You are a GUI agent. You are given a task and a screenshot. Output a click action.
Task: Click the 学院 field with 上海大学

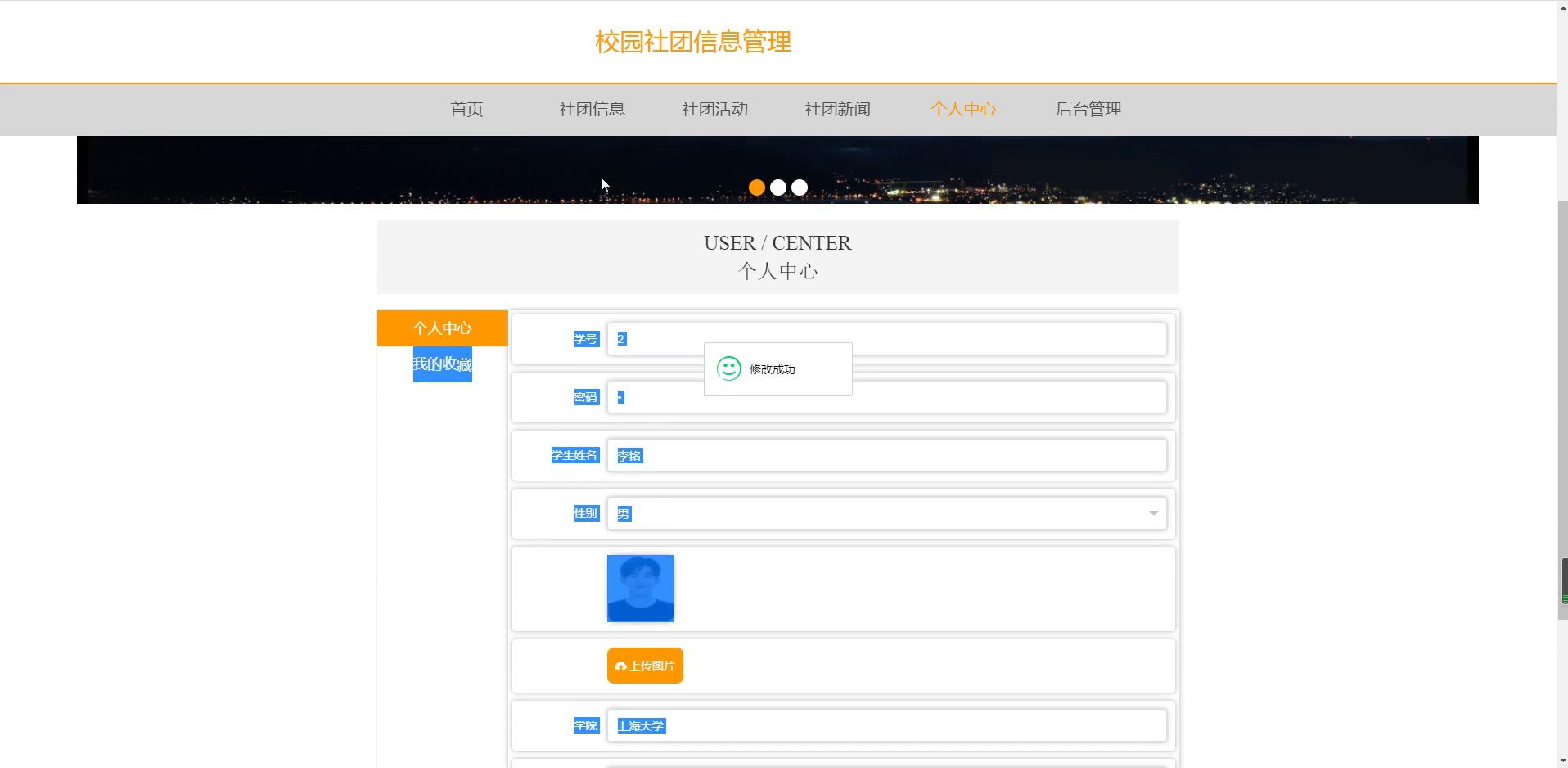click(x=886, y=725)
